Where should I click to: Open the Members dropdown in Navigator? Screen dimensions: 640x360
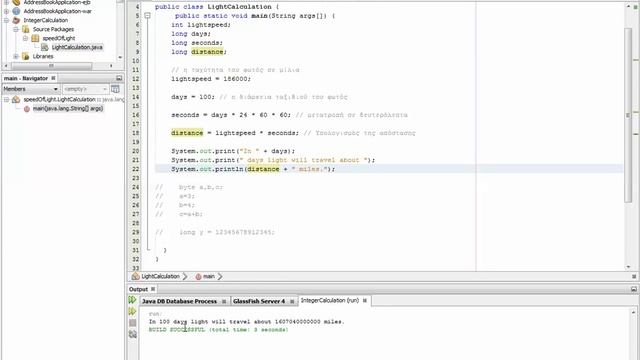tap(31, 89)
